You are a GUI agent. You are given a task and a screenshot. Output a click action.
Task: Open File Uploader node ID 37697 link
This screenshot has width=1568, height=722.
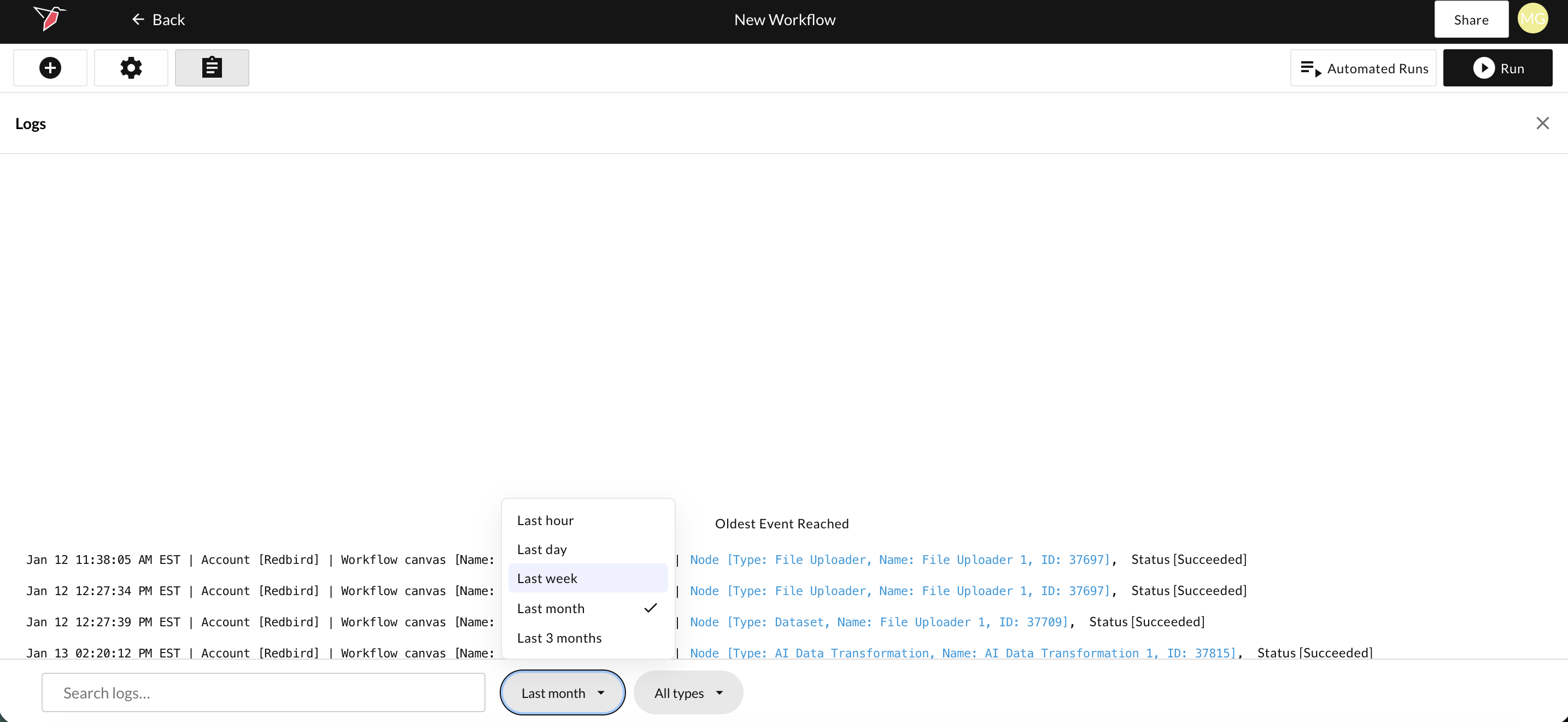tap(900, 560)
